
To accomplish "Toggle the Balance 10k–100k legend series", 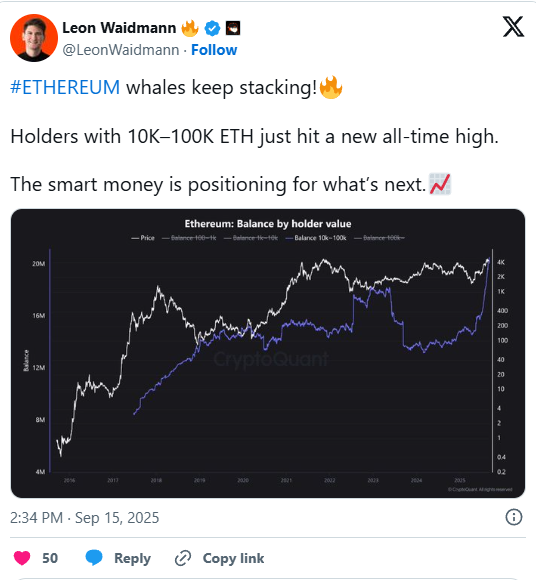I will 316,238.
